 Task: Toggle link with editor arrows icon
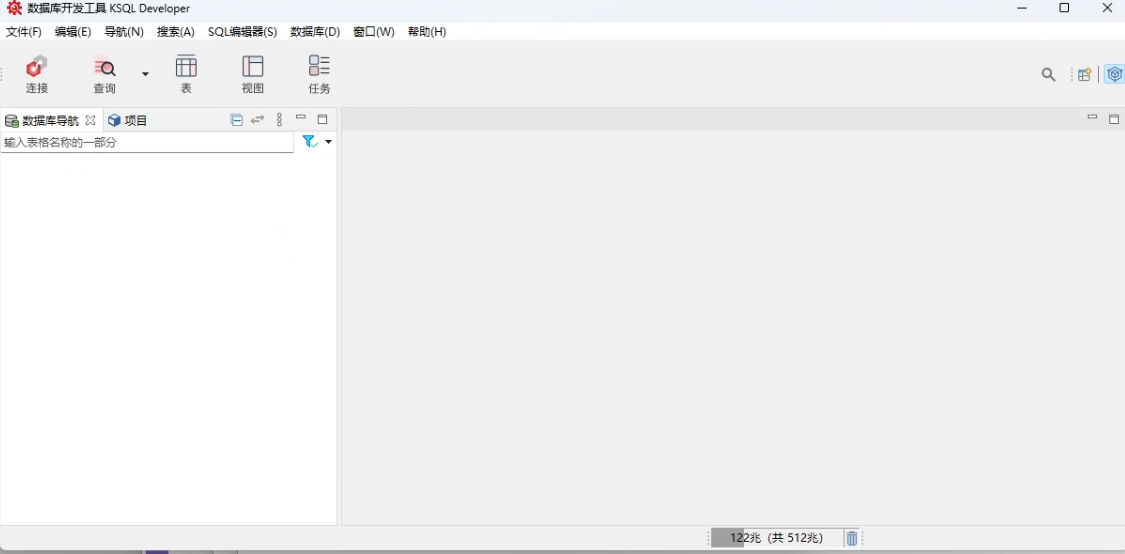pyautogui.click(x=258, y=120)
